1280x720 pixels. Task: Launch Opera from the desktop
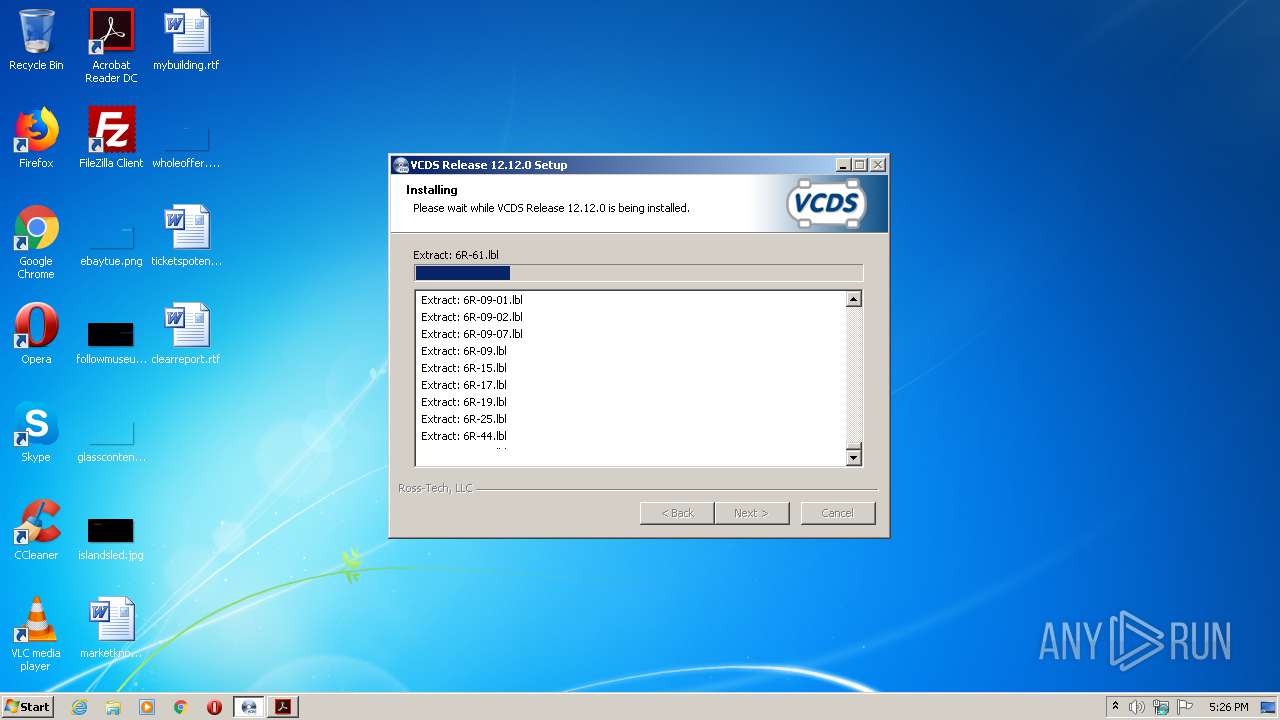[x=36, y=334]
